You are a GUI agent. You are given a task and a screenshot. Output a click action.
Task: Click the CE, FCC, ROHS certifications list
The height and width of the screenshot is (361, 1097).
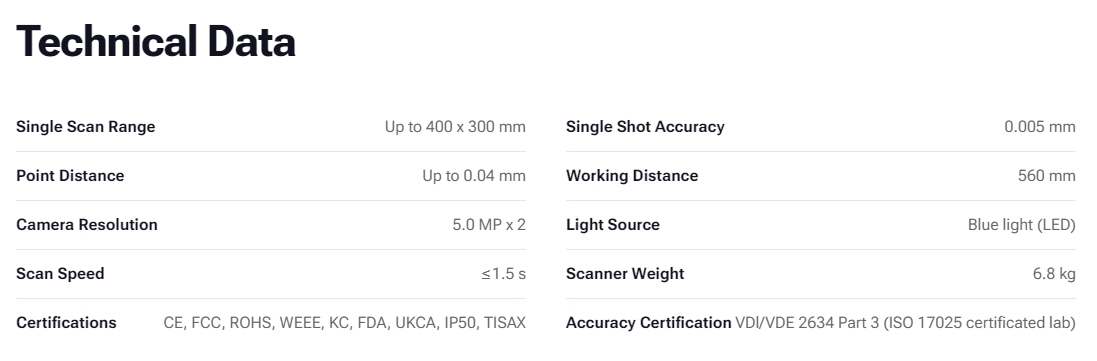click(x=344, y=323)
